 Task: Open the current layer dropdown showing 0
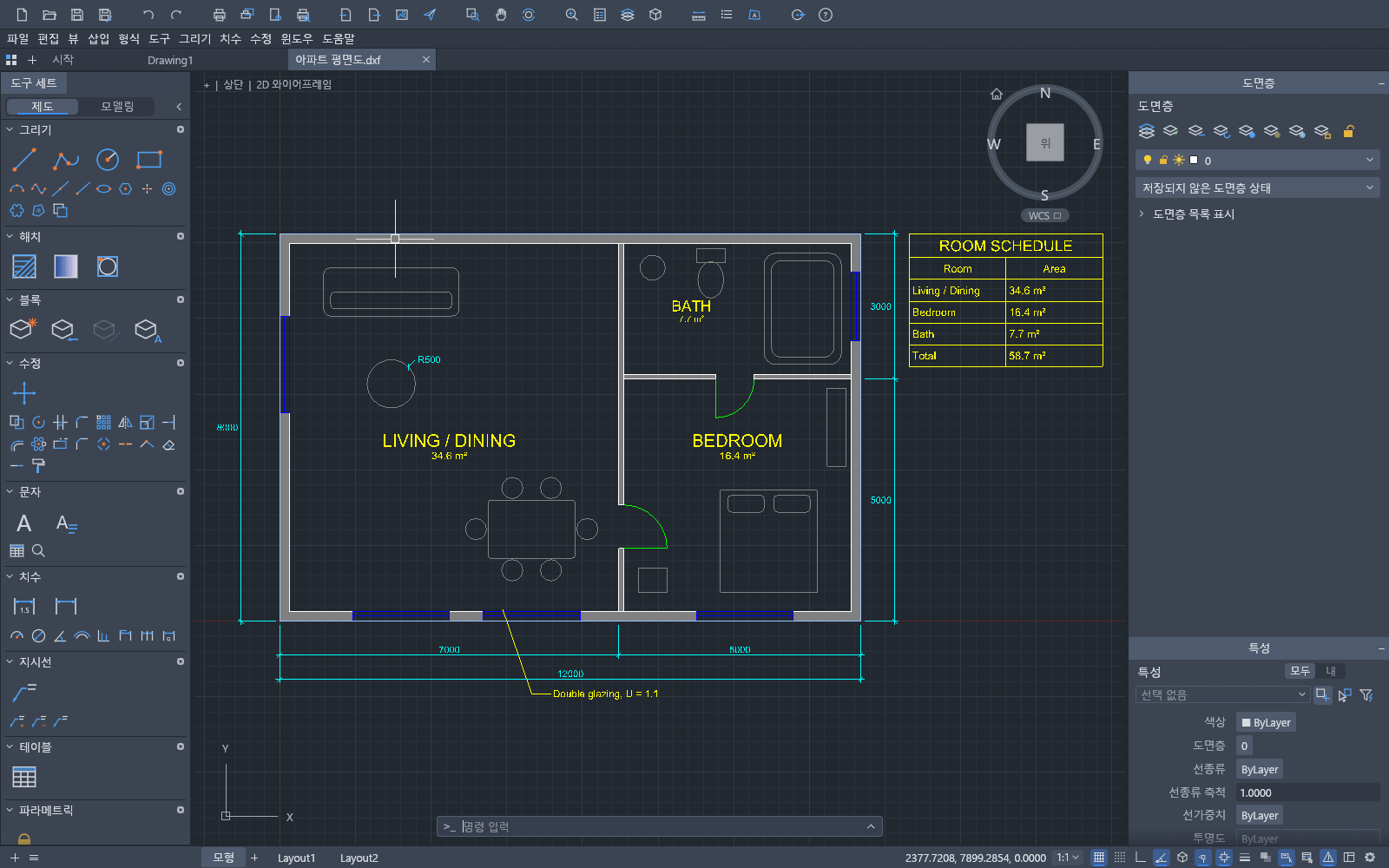tap(1257, 160)
